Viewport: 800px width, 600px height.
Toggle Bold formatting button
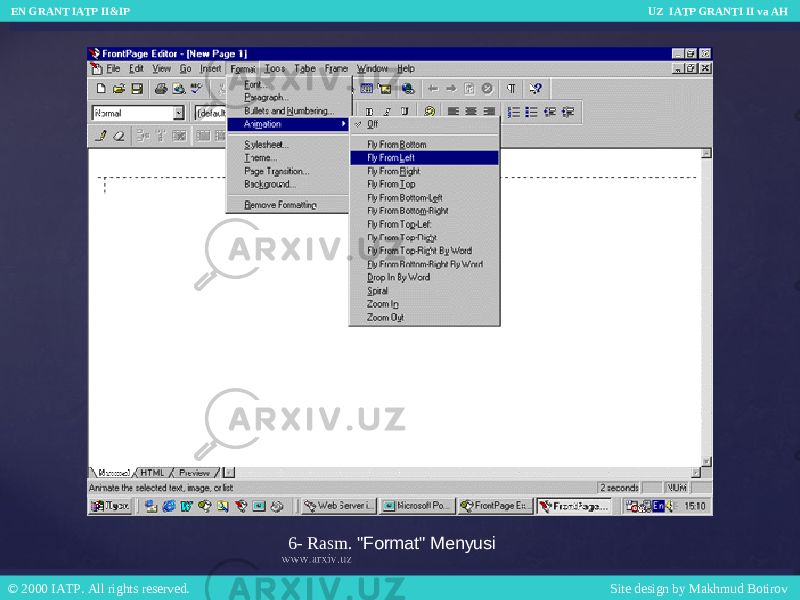[369, 112]
